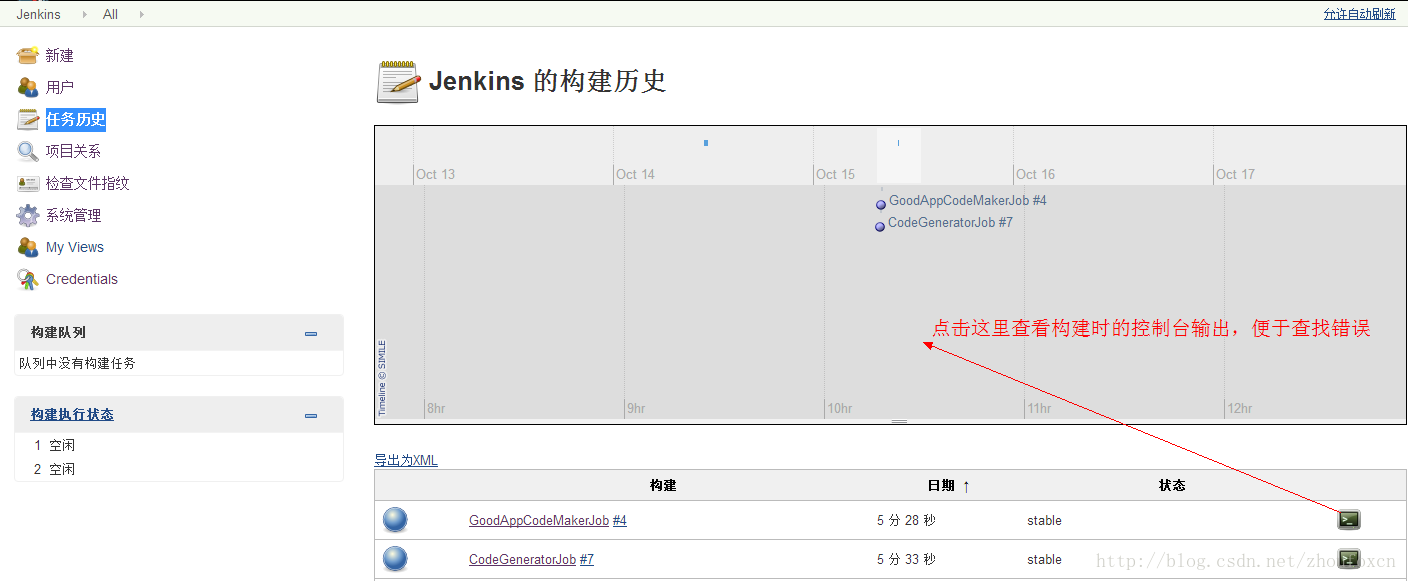Click 允许自动刷新 link

click(1359, 14)
